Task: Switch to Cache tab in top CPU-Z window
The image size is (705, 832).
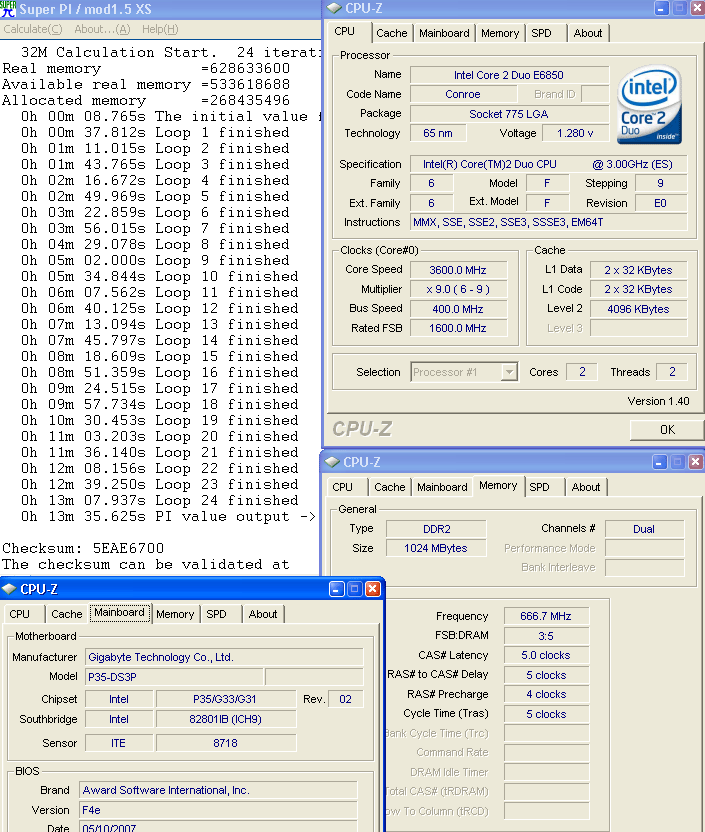Action: pyautogui.click(x=391, y=33)
